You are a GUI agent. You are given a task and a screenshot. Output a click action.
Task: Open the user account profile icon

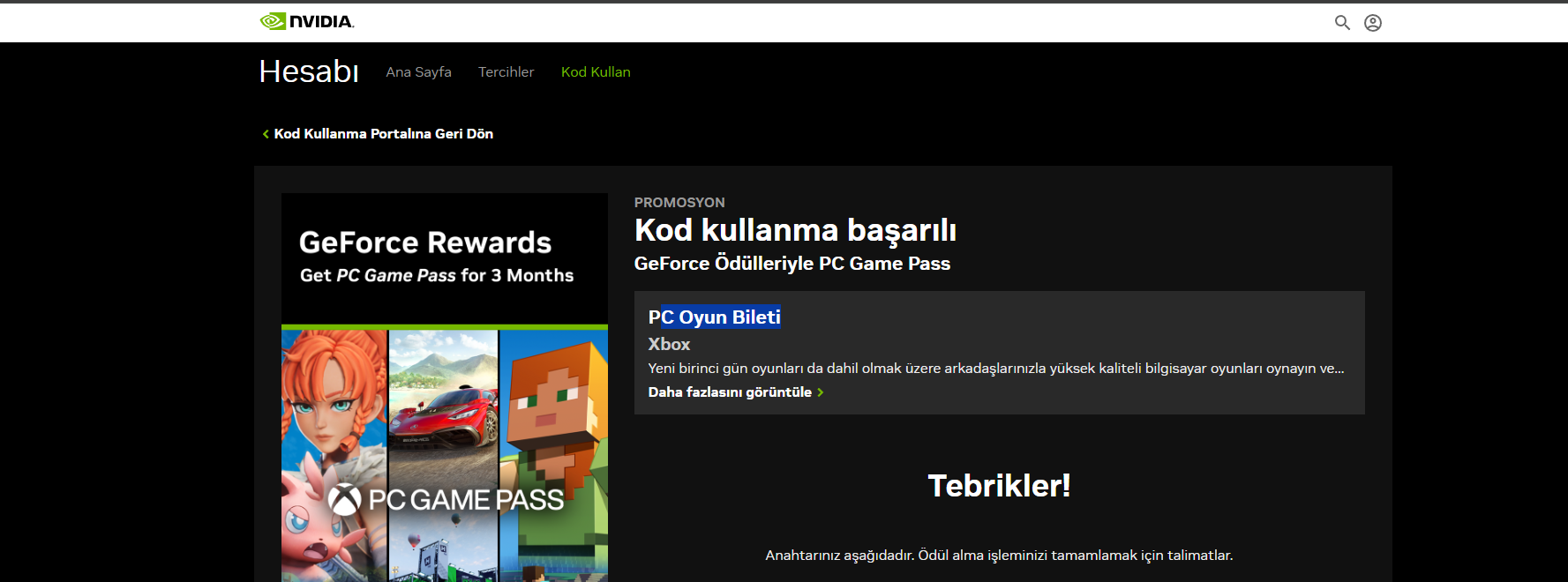1373,23
